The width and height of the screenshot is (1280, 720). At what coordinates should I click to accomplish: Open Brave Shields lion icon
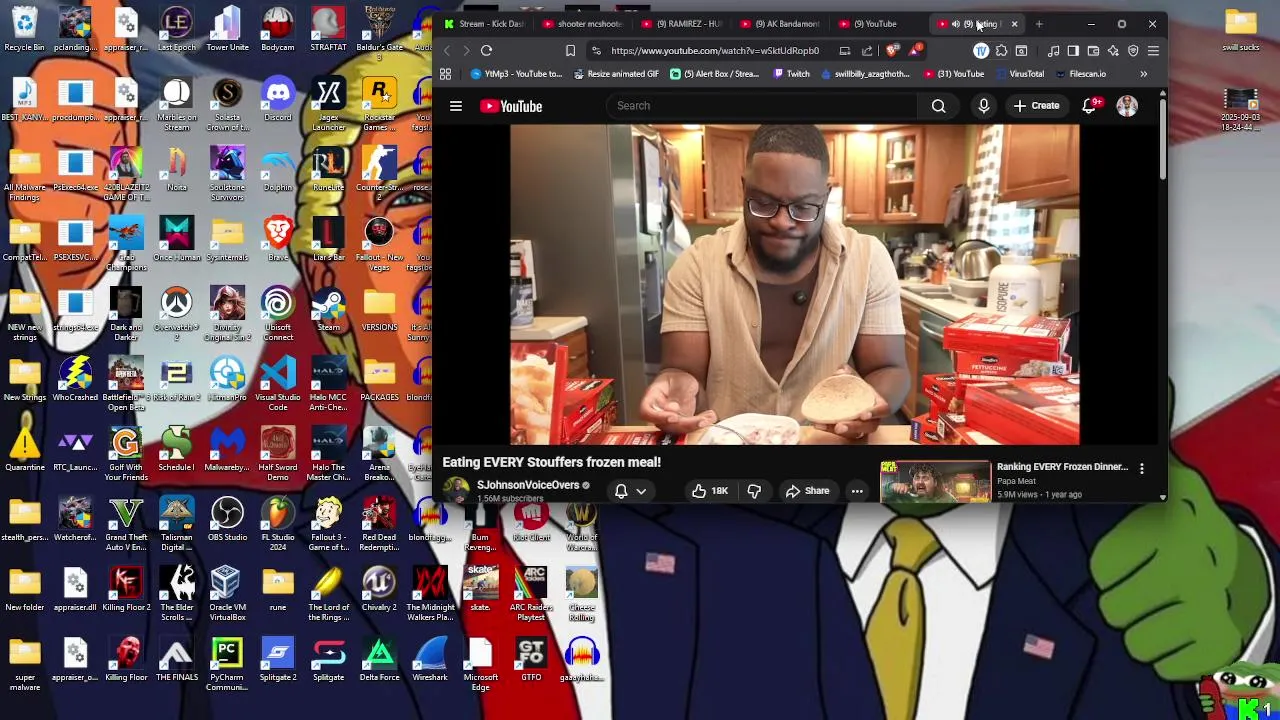pos(892,50)
